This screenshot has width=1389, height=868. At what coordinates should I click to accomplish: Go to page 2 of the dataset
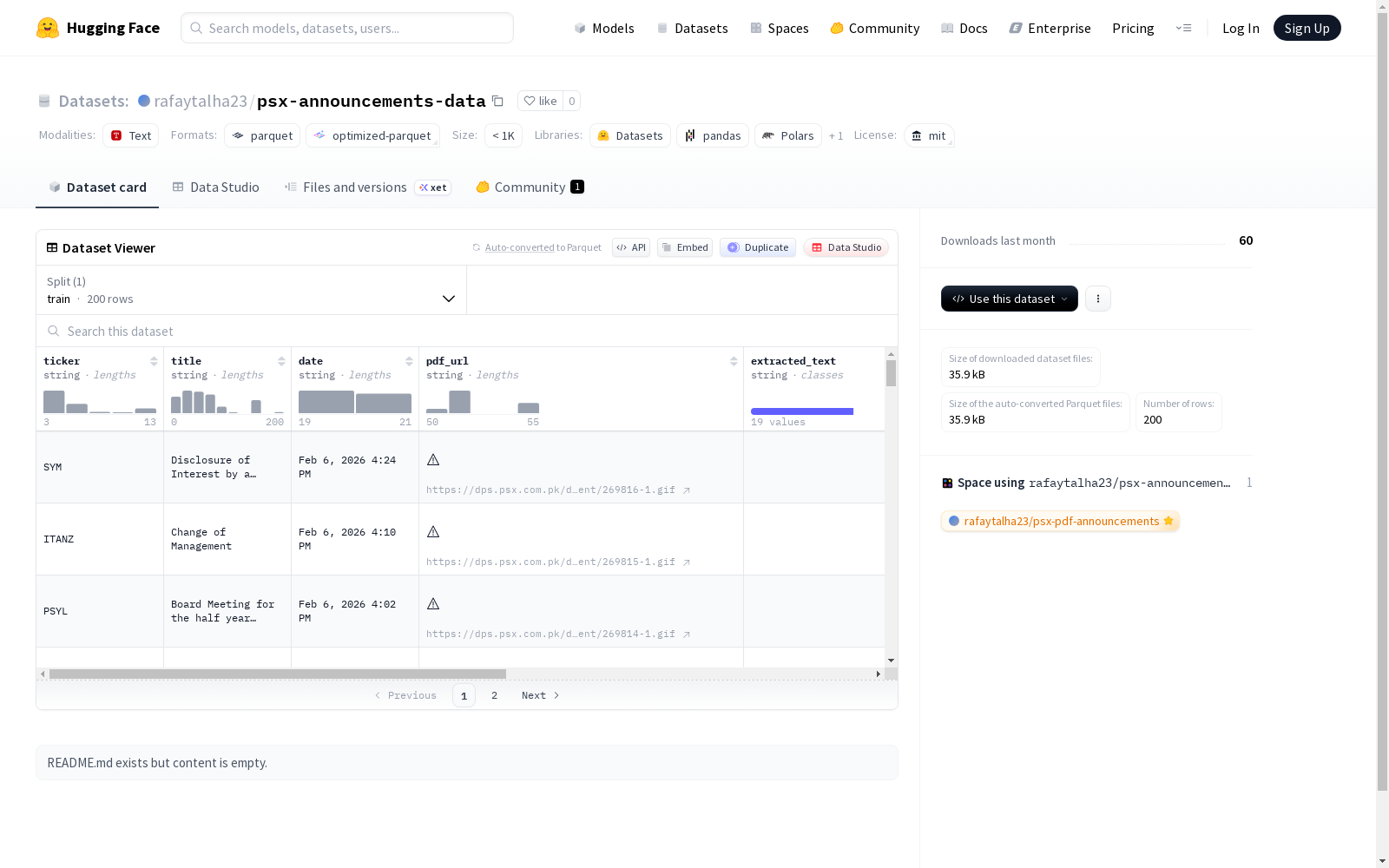coord(494,695)
